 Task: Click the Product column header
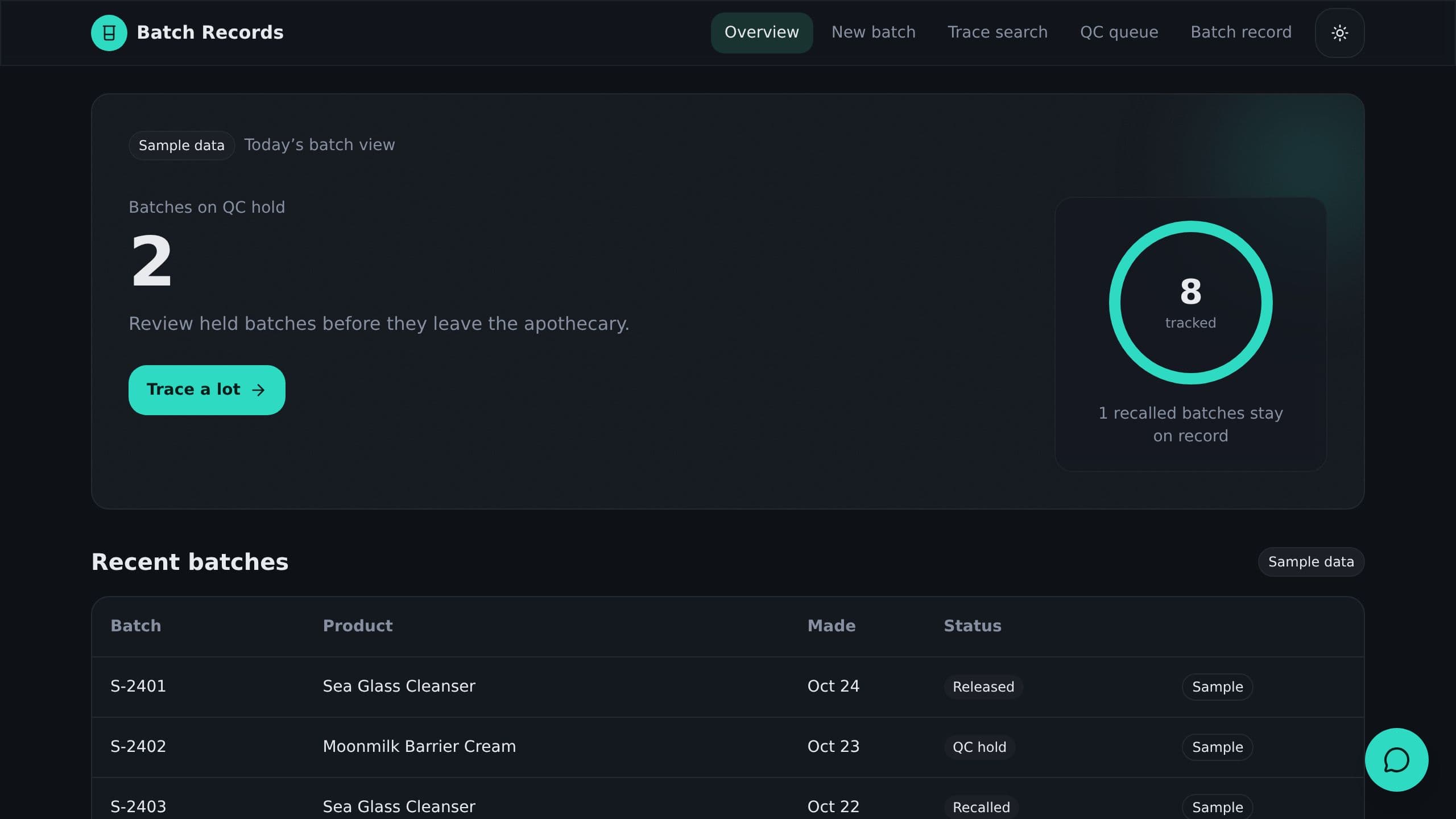[358, 626]
